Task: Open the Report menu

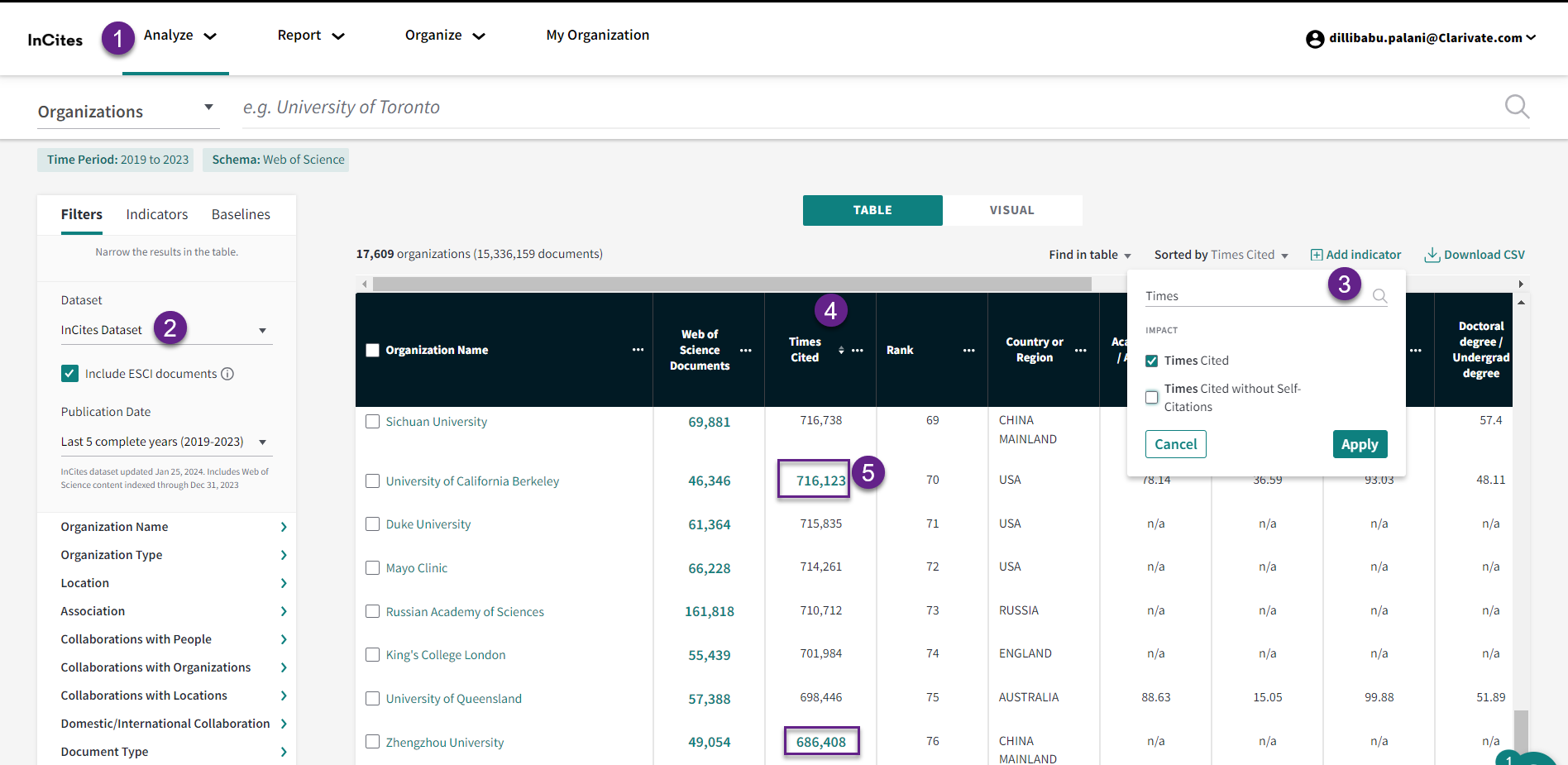Action: click(311, 36)
